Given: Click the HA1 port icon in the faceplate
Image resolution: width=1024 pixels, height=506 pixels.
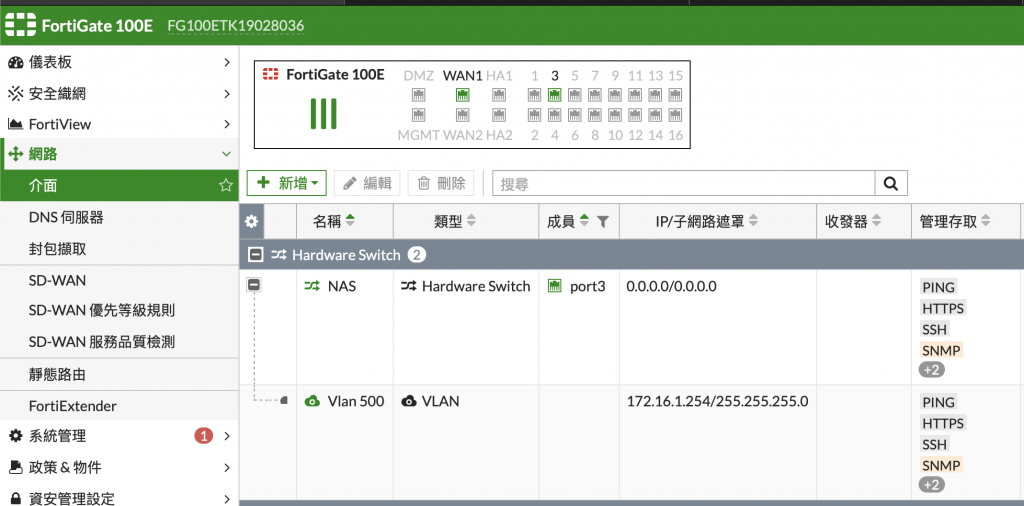Looking at the screenshot, I should (x=499, y=95).
